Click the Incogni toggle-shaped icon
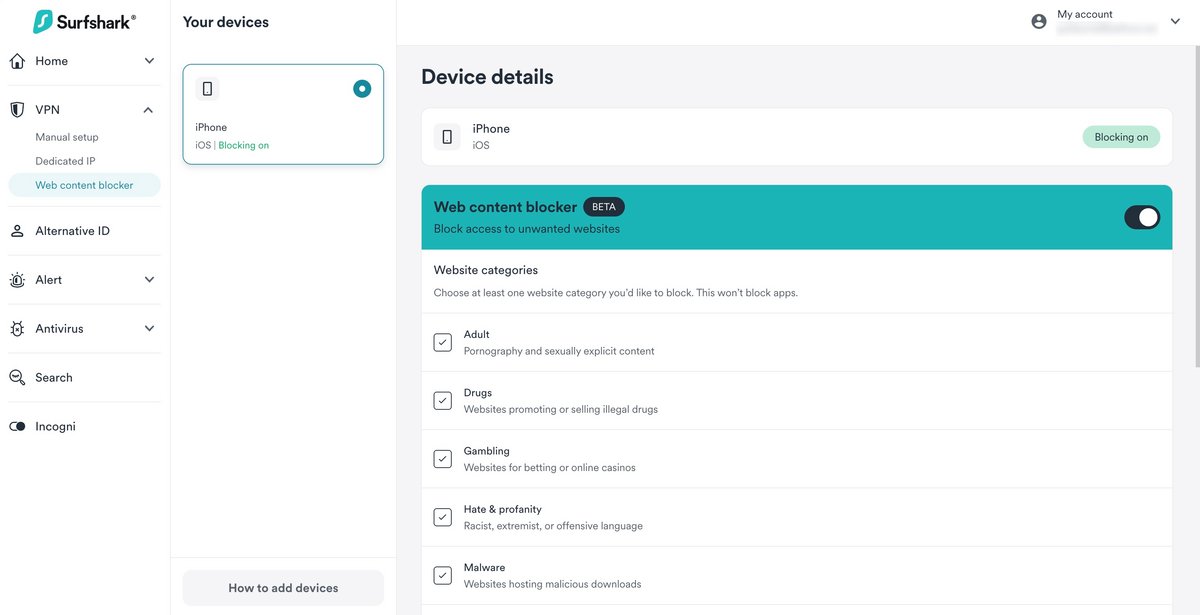Screen dimensions: 1200x615 (x=17, y=427)
